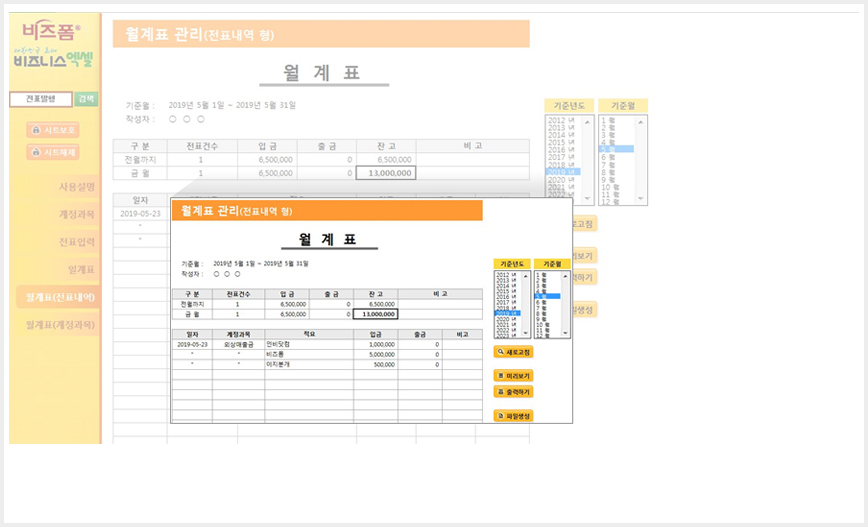
Task: Click down arrow of popup 기준월 list scrollbar
Action: pos(565,333)
